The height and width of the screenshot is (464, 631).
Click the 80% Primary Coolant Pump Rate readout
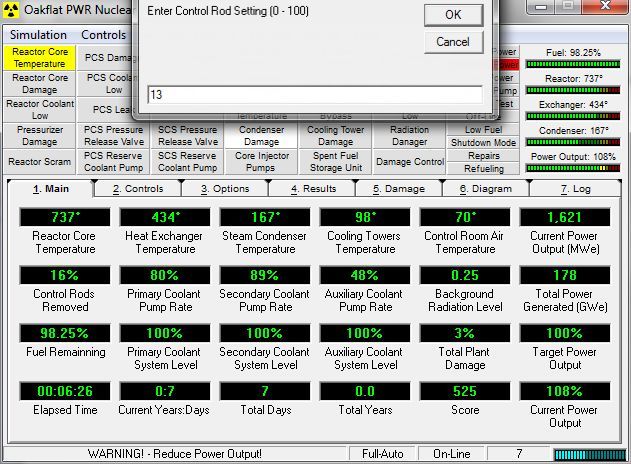point(165,275)
